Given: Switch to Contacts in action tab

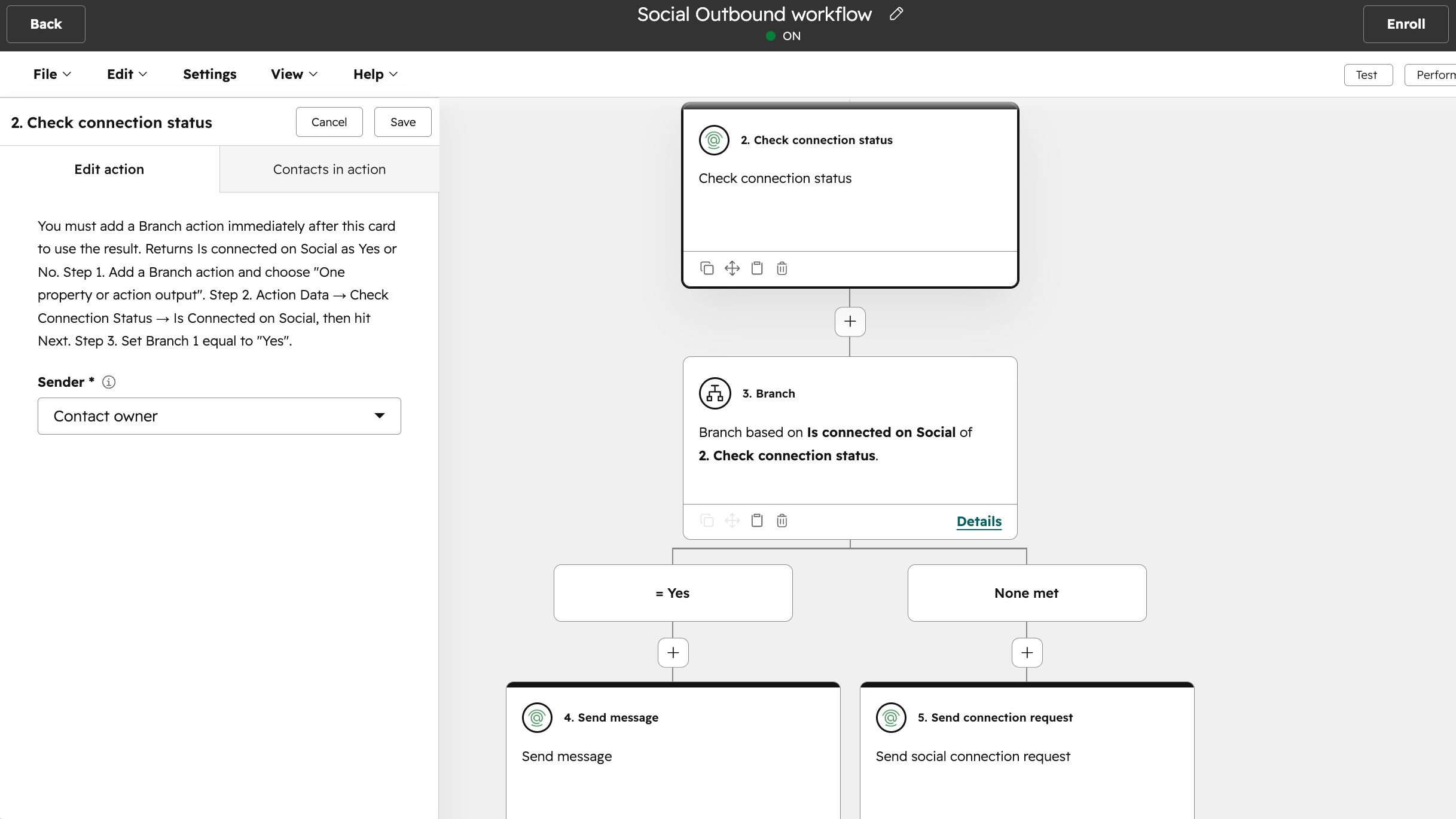Looking at the screenshot, I should [329, 169].
